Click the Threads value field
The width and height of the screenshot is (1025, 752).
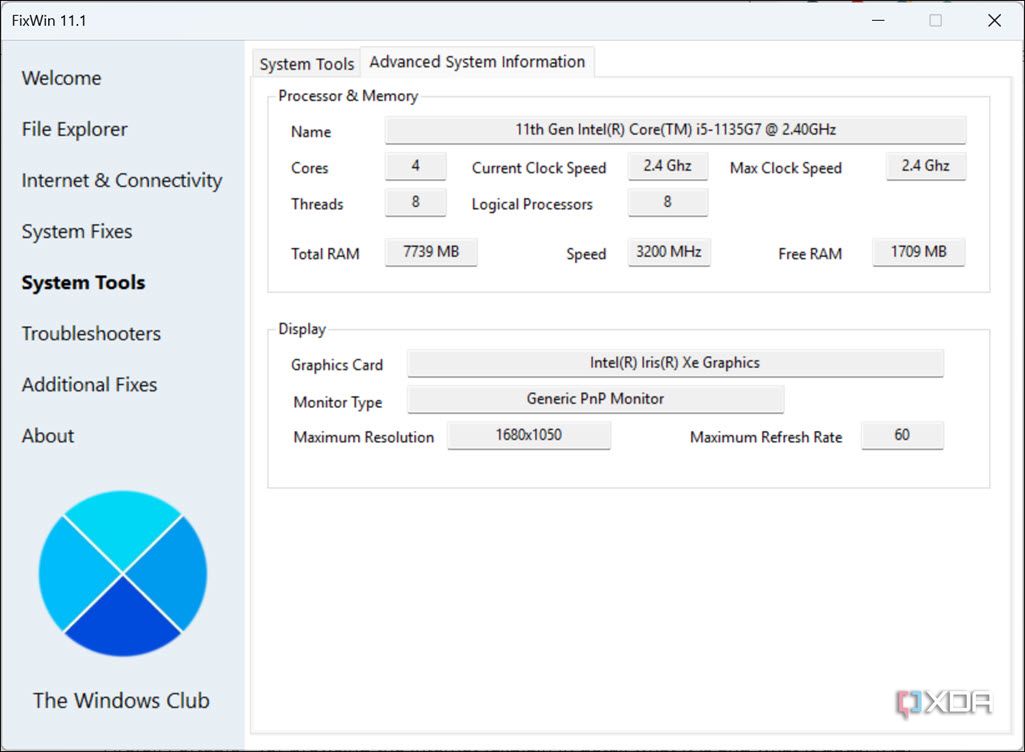point(416,202)
